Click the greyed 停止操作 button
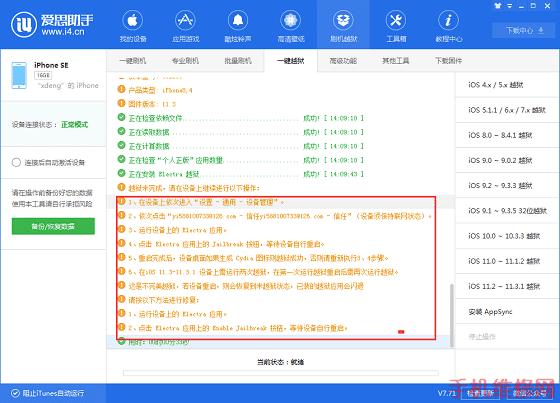560x403 pixels. 508,337
